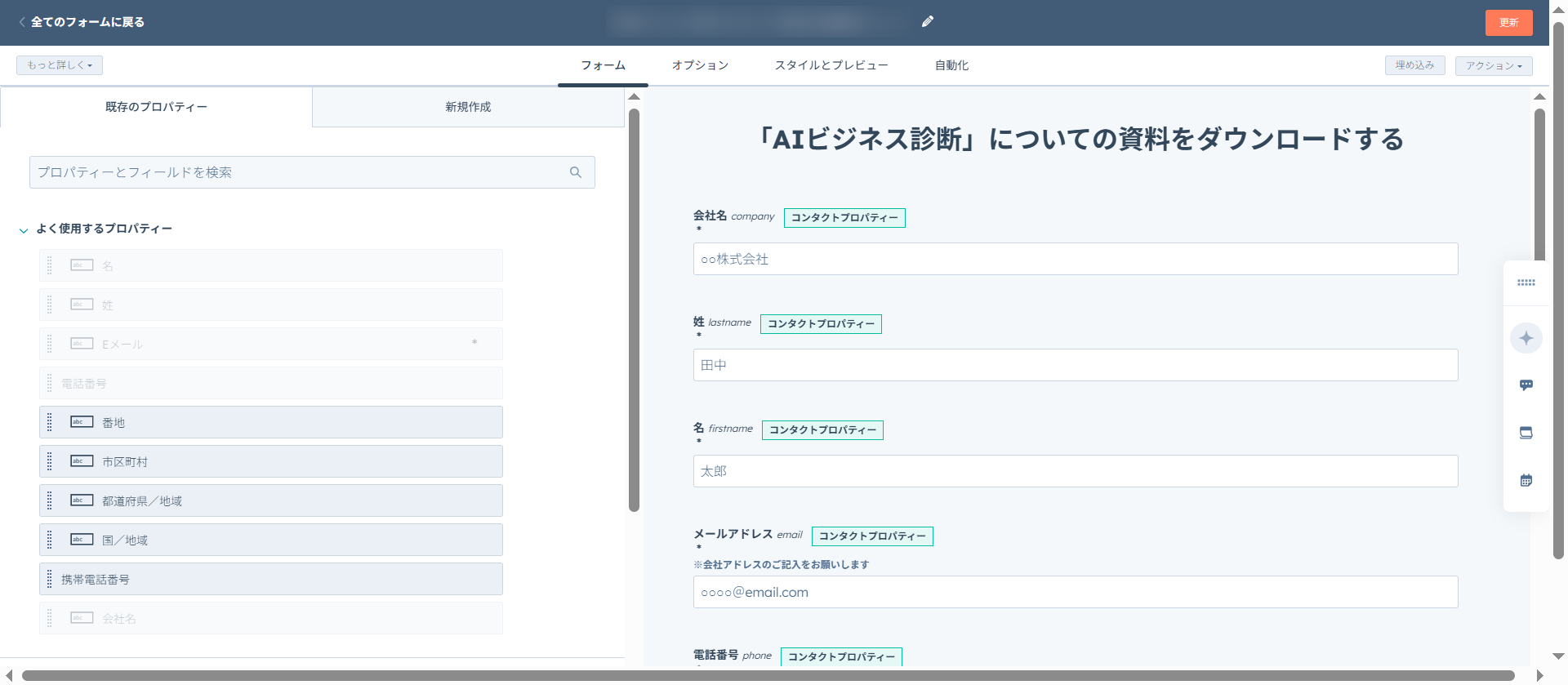Click the orange 更新 button

coord(1508,23)
